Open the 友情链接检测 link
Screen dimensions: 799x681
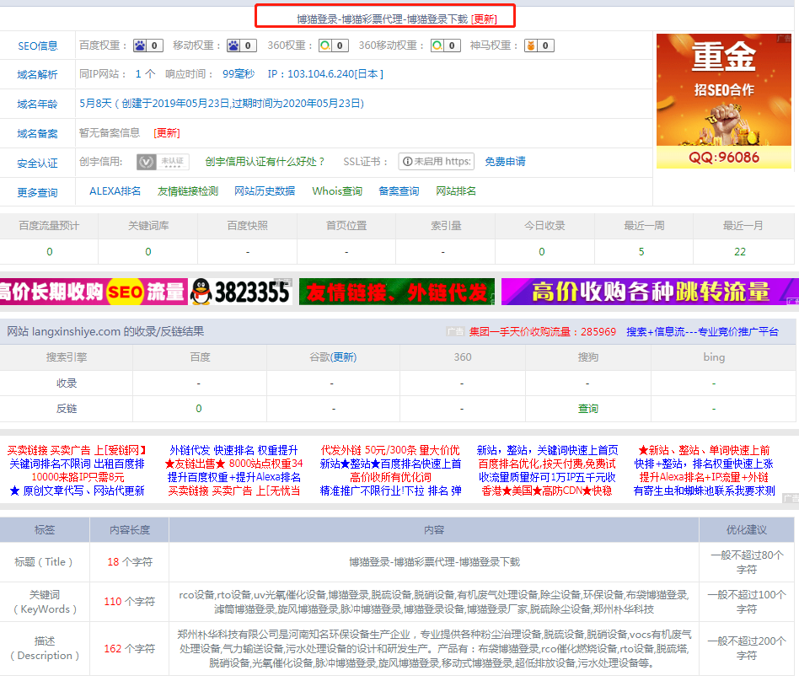(188, 191)
